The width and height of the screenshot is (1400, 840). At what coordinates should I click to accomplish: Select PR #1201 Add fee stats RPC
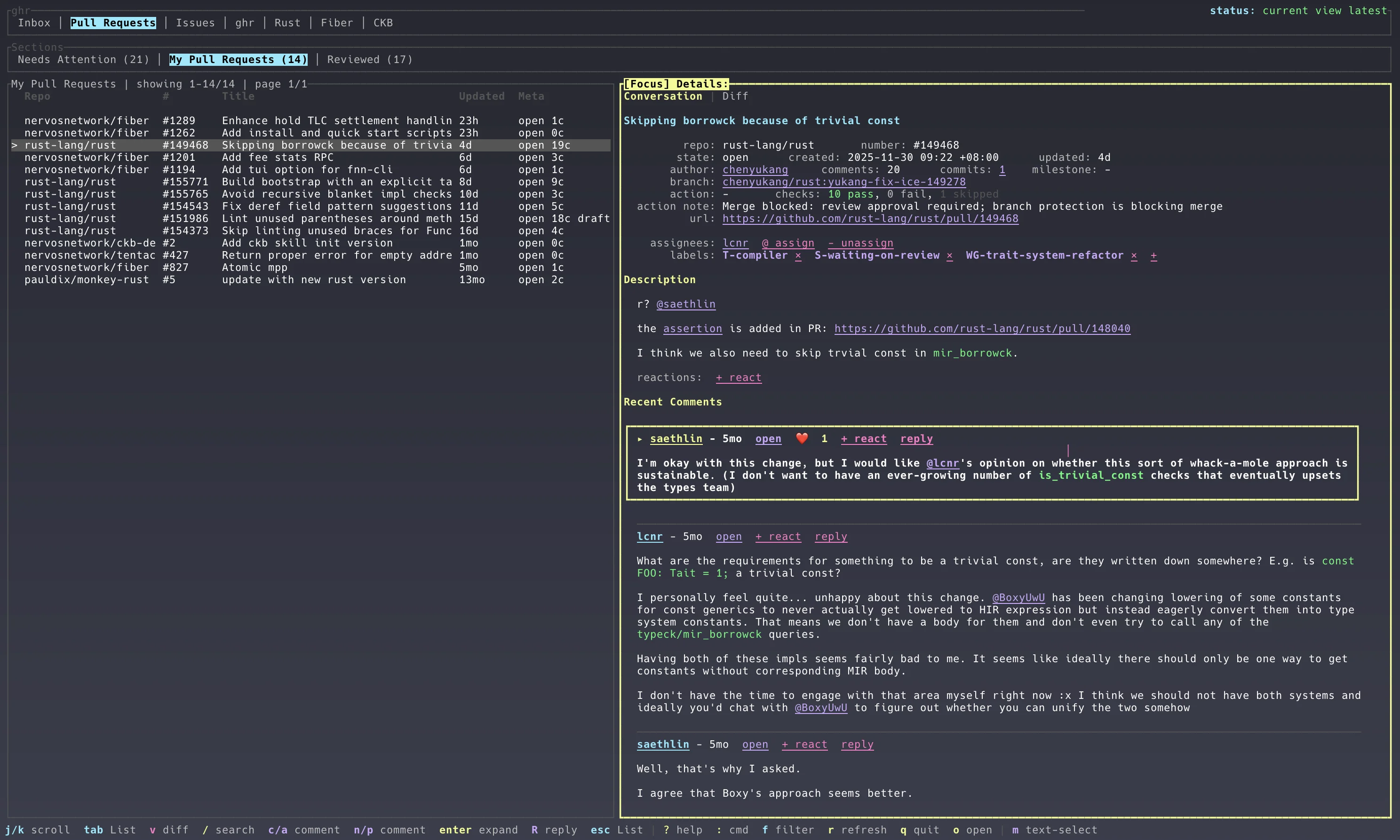click(311, 158)
